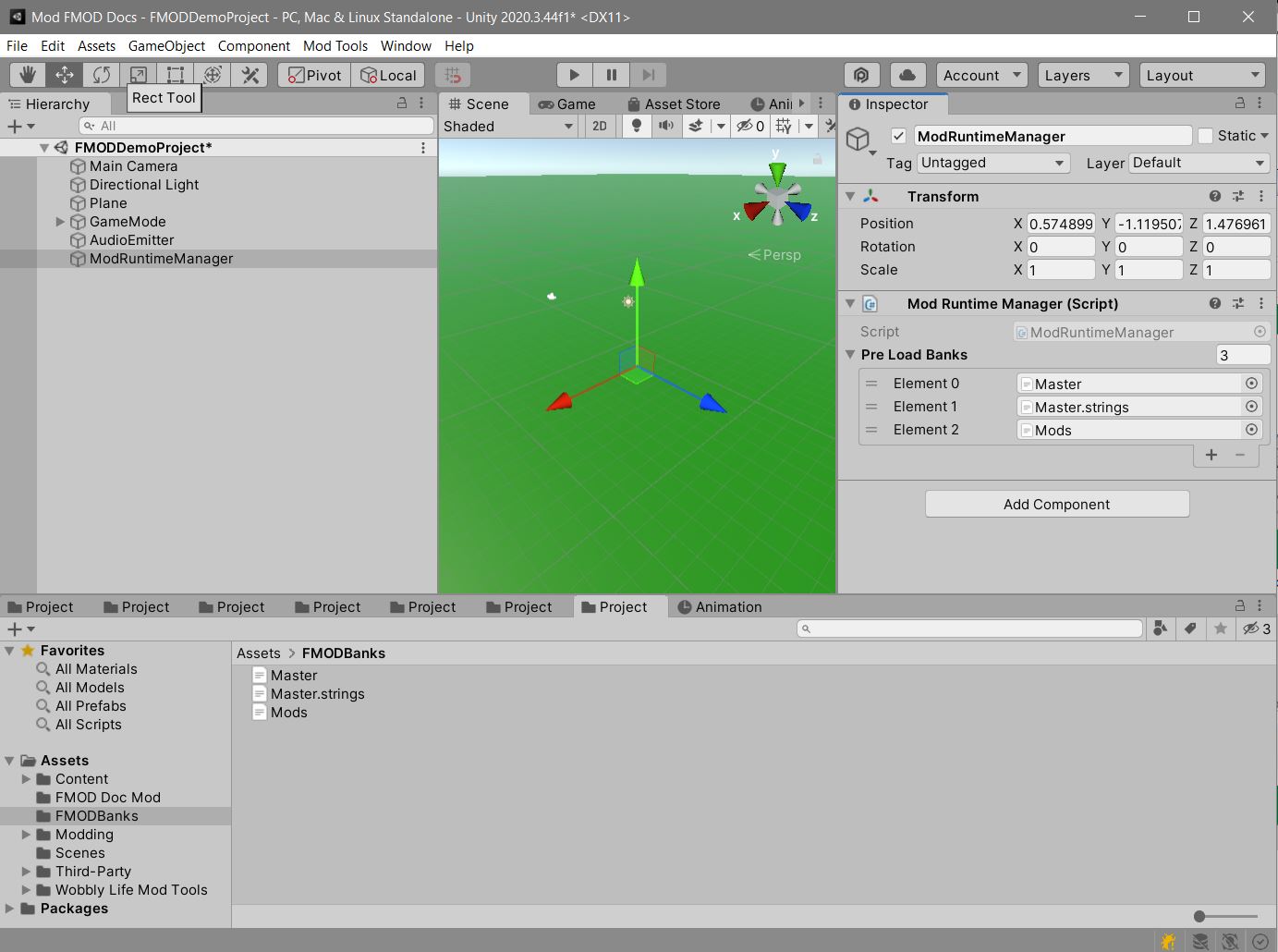Select the Rect Tool
The width and height of the screenshot is (1278, 952).
coord(175,75)
